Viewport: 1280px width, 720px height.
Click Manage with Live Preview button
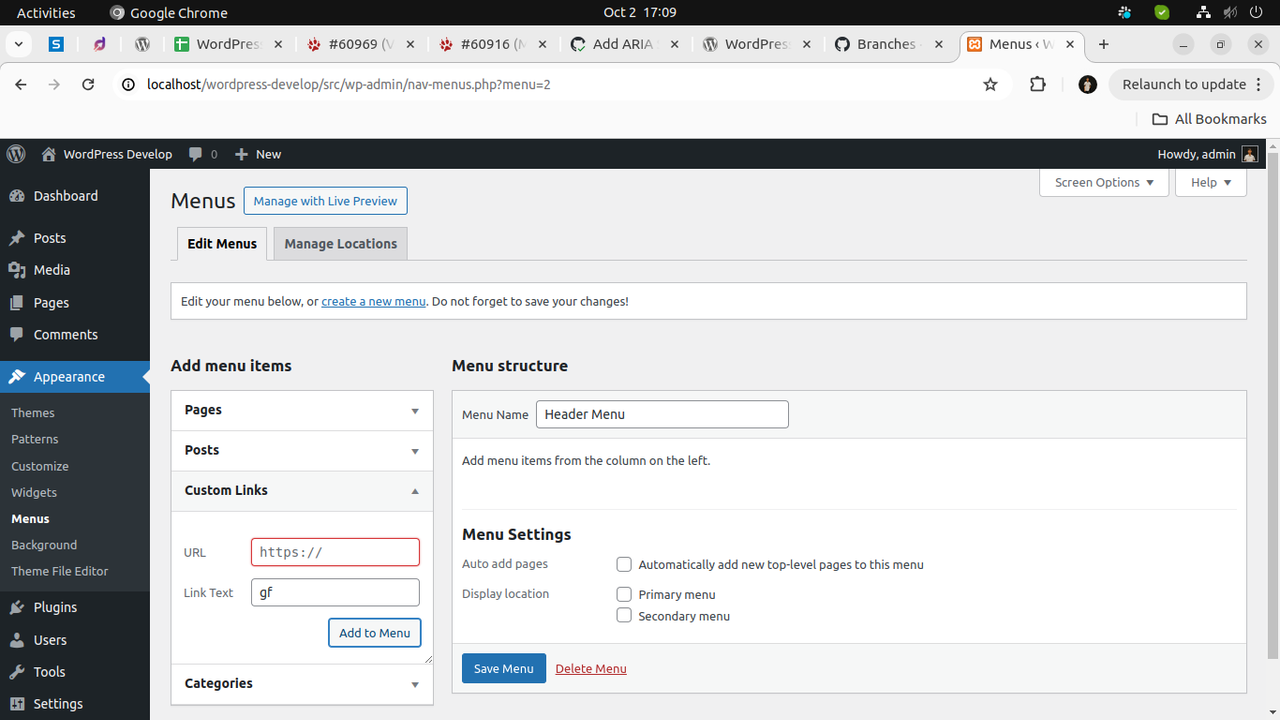(x=325, y=201)
